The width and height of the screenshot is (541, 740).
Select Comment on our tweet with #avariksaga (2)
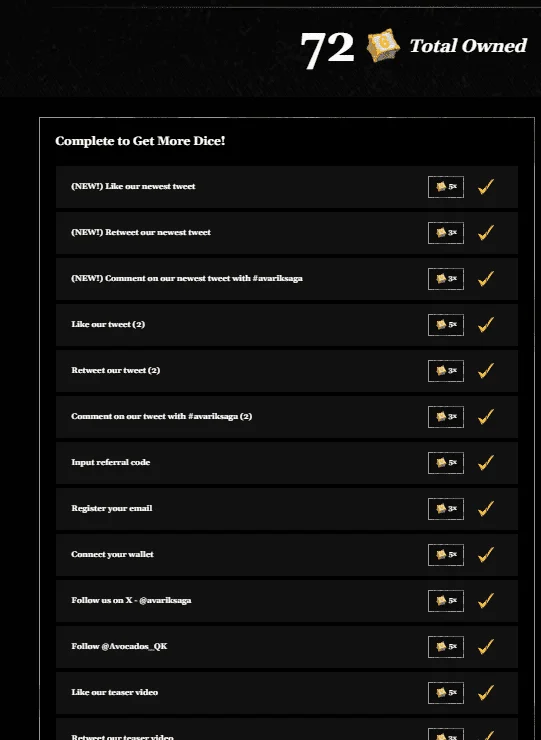pos(287,417)
